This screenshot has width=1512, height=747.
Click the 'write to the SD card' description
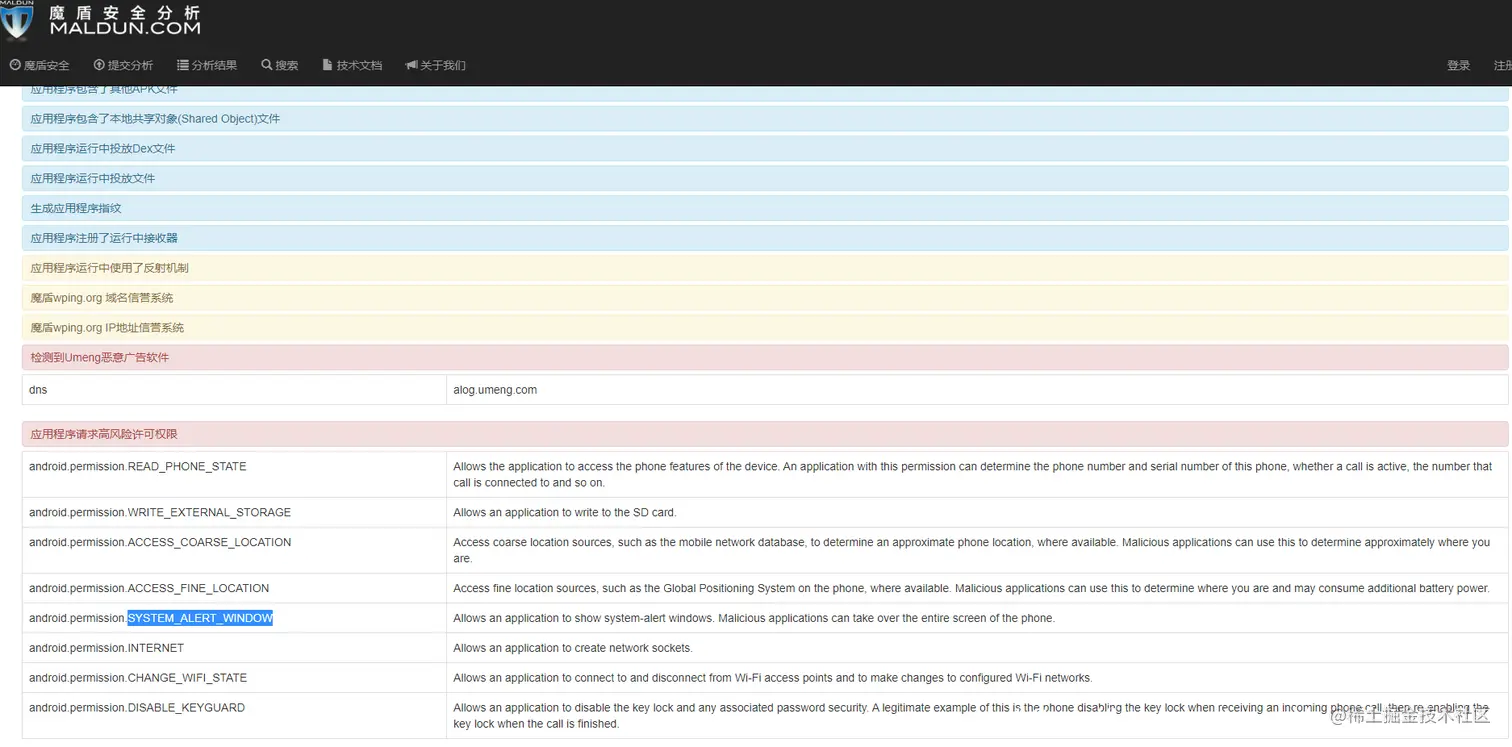[565, 513]
